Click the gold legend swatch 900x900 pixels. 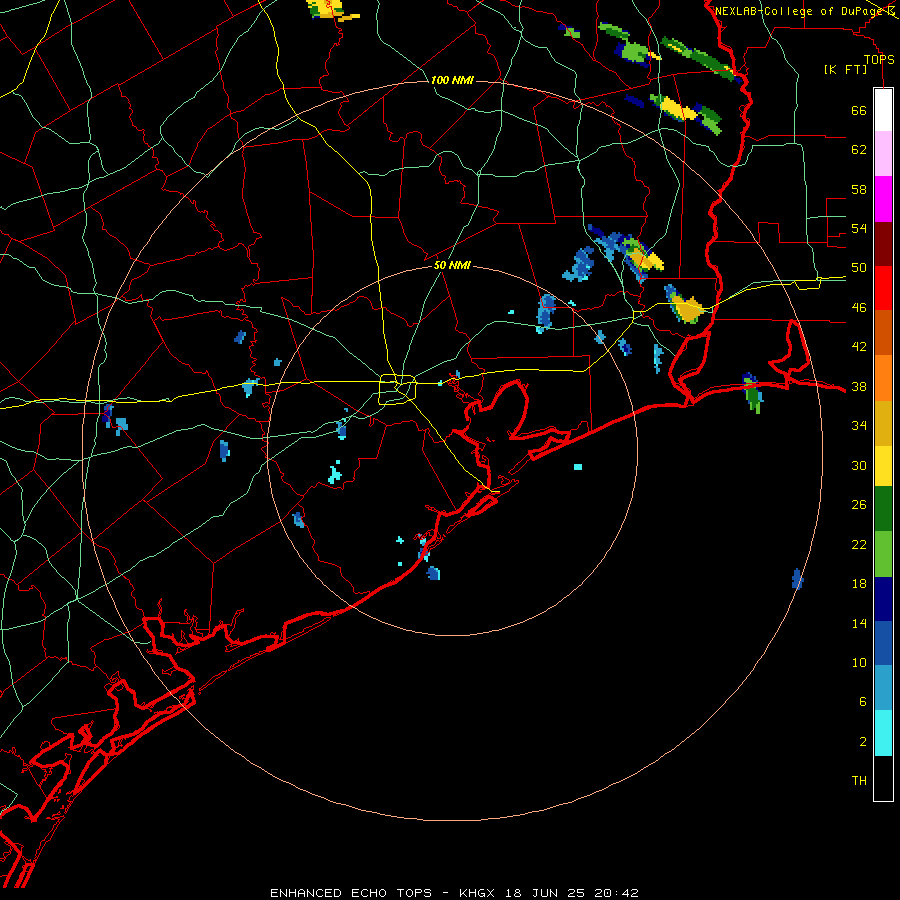click(x=883, y=423)
